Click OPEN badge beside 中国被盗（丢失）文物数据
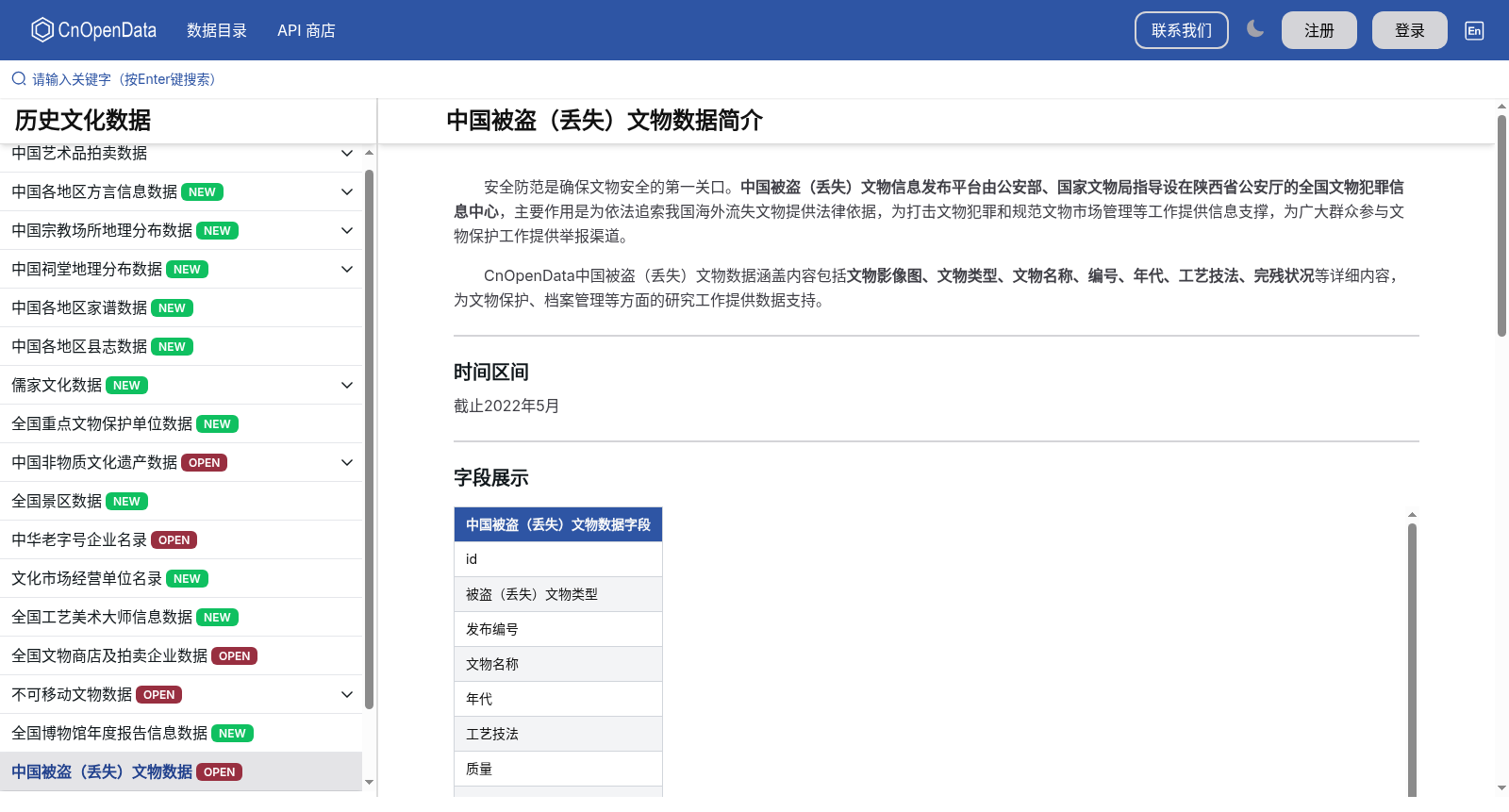This screenshot has width=1509, height=812. 219,771
